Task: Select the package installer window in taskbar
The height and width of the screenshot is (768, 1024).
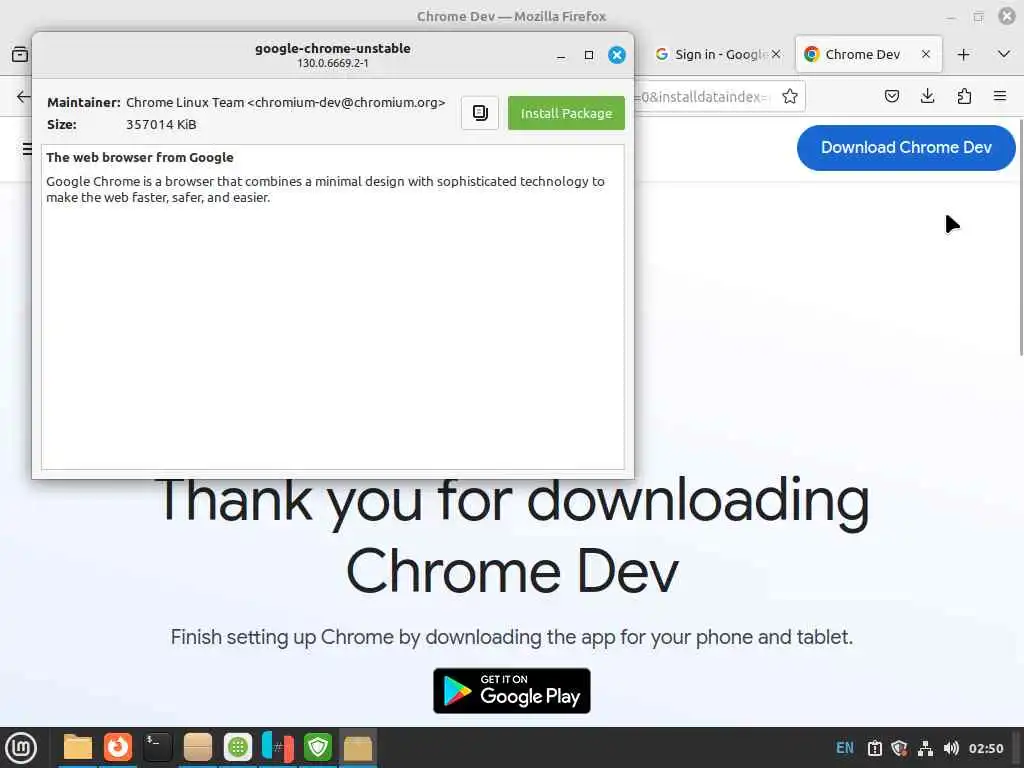Action: coord(358,747)
